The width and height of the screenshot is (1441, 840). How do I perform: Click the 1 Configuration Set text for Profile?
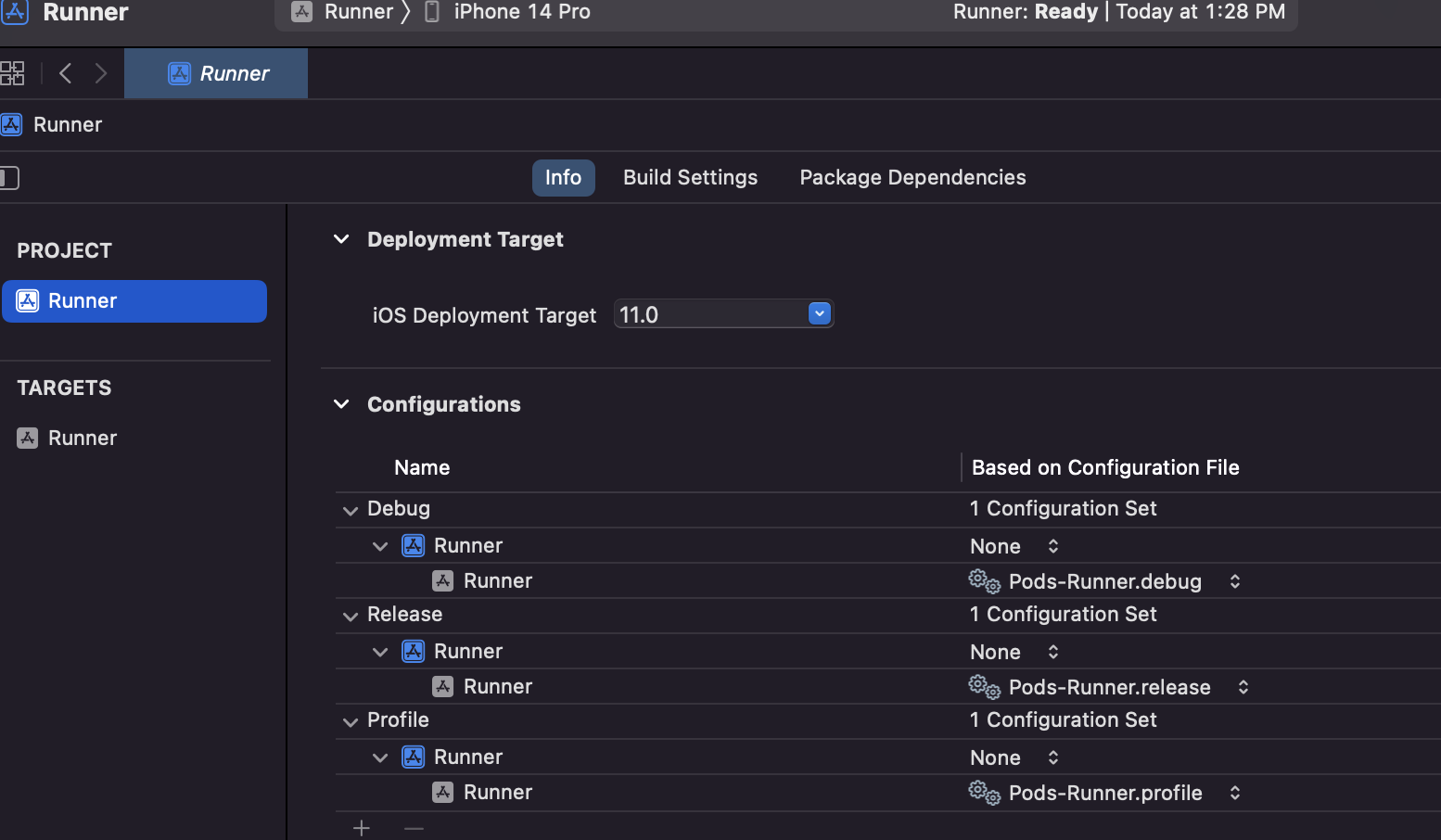[1063, 719]
